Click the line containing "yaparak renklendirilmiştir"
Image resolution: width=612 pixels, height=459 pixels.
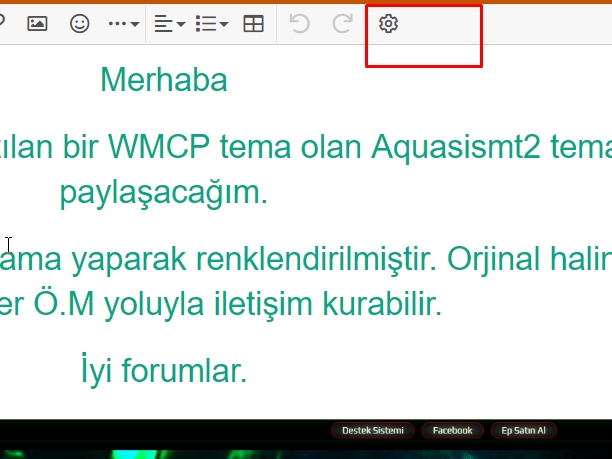click(300, 262)
